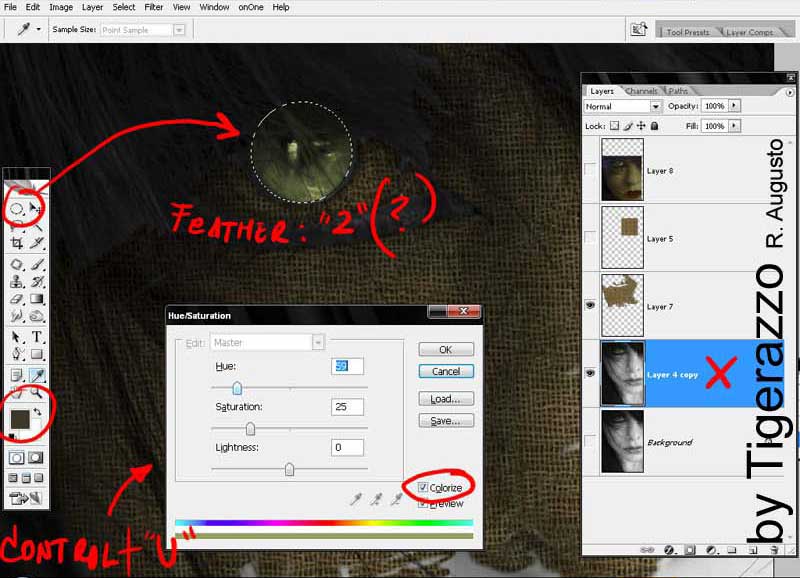Select the Dodge tool

(36, 316)
